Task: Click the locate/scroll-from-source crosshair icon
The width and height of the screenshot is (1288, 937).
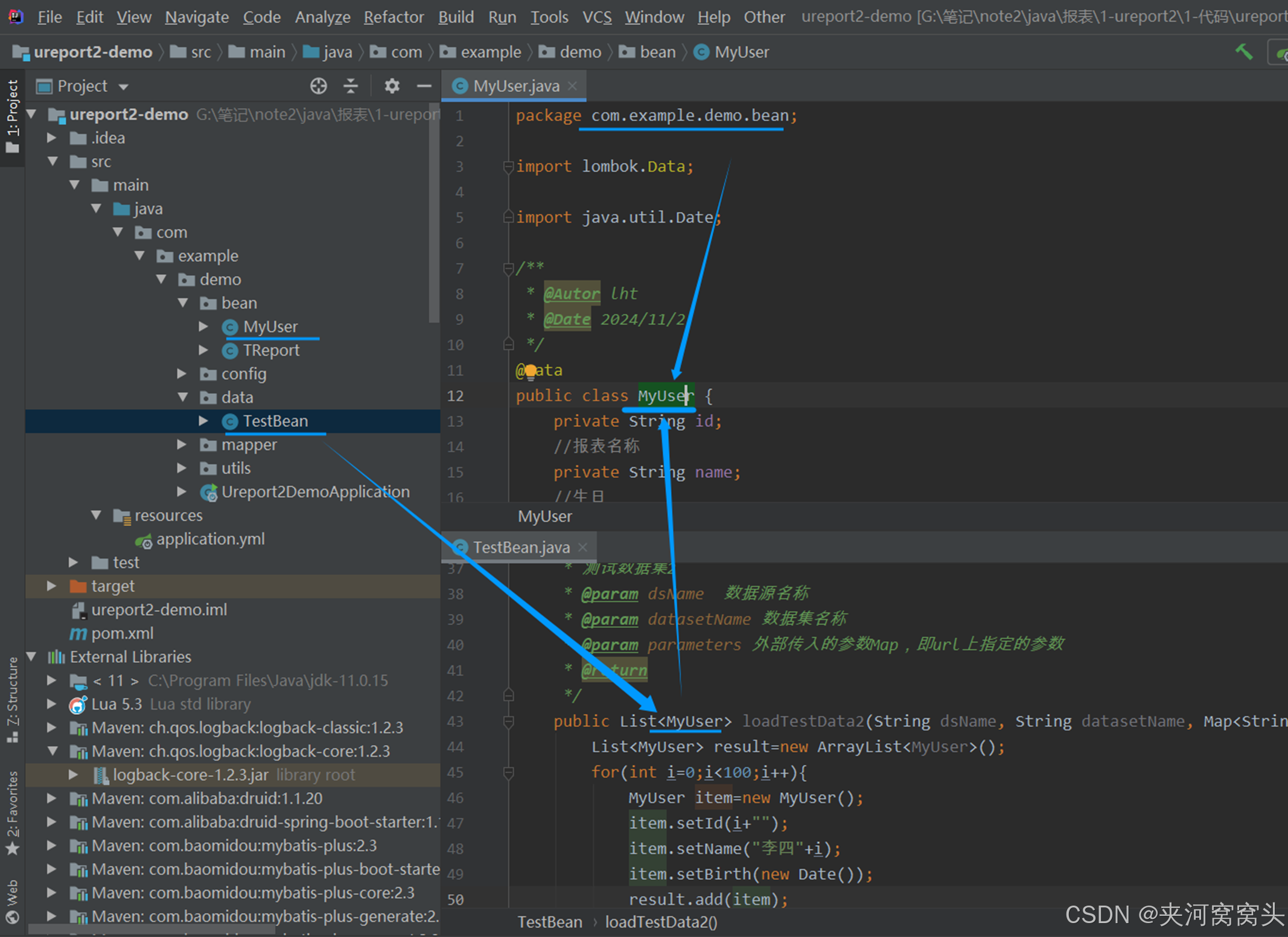Action: click(319, 86)
